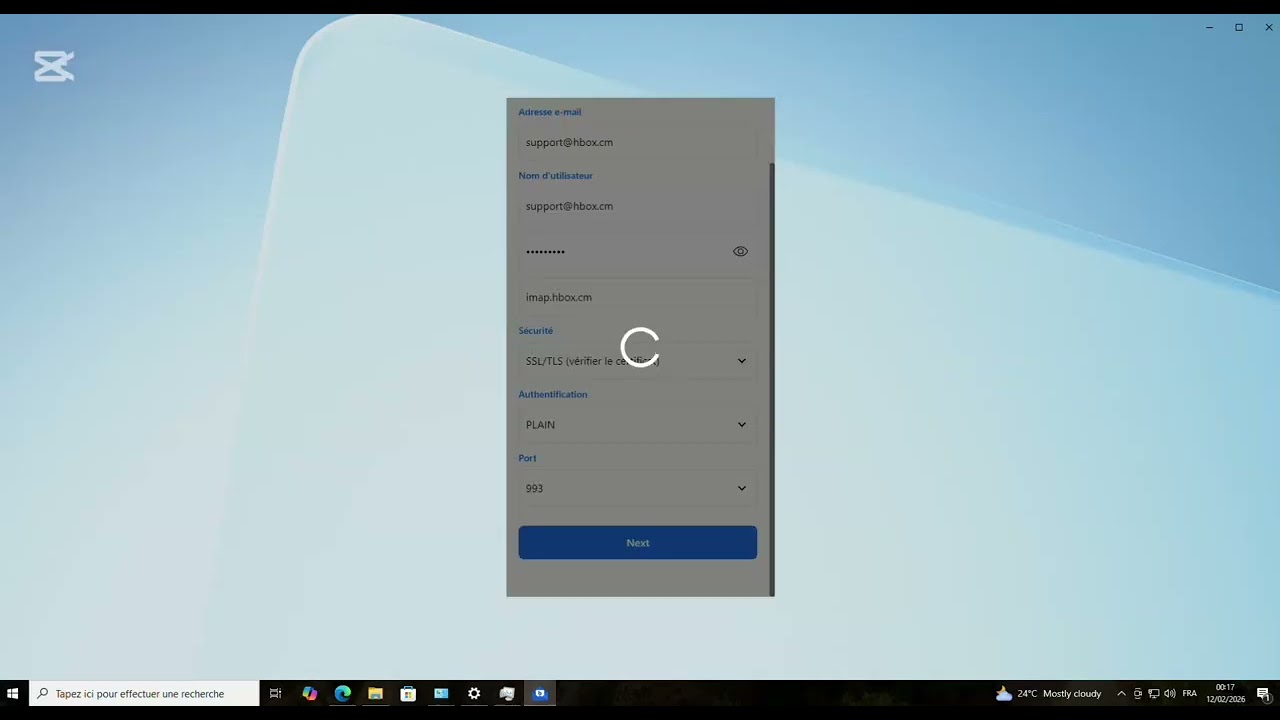This screenshot has height=720, width=1280.
Task: Open Task View from the taskbar
Action: (x=276, y=694)
